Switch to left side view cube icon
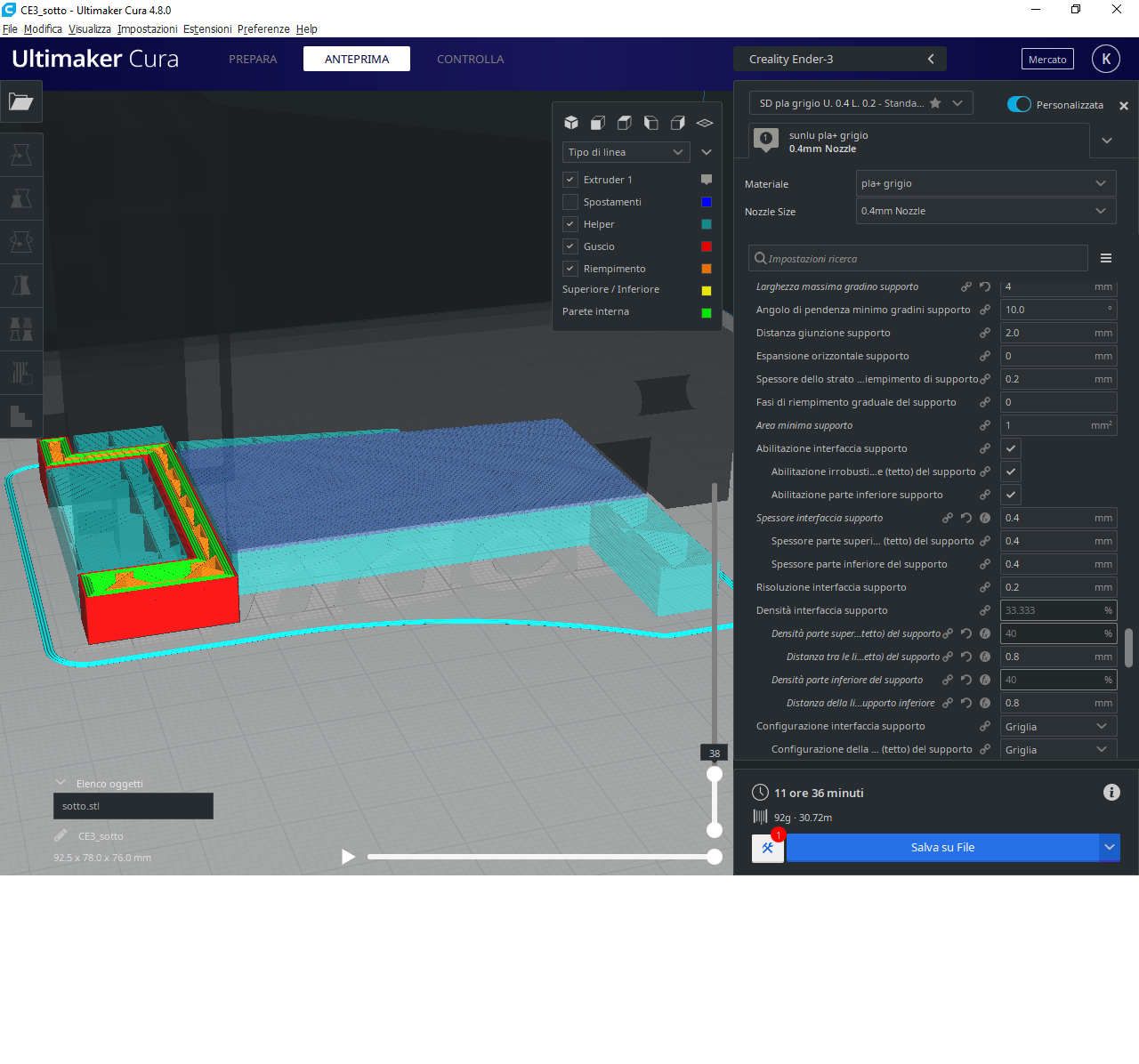 pyautogui.click(x=651, y=123)
